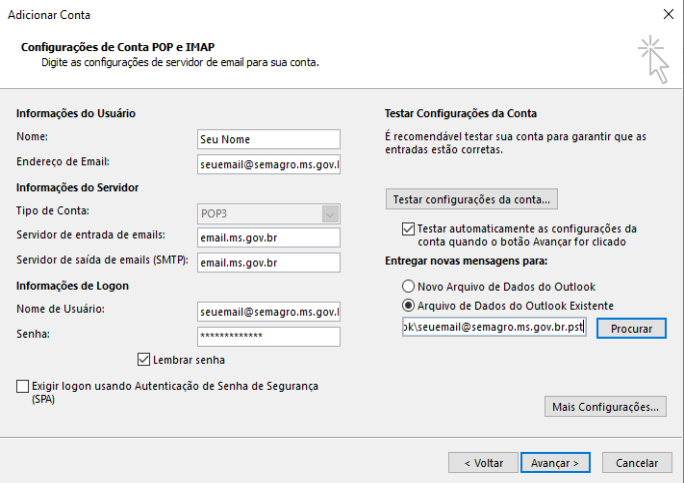
Task: Go back with the Voltar button
Action: pos(482,463)
